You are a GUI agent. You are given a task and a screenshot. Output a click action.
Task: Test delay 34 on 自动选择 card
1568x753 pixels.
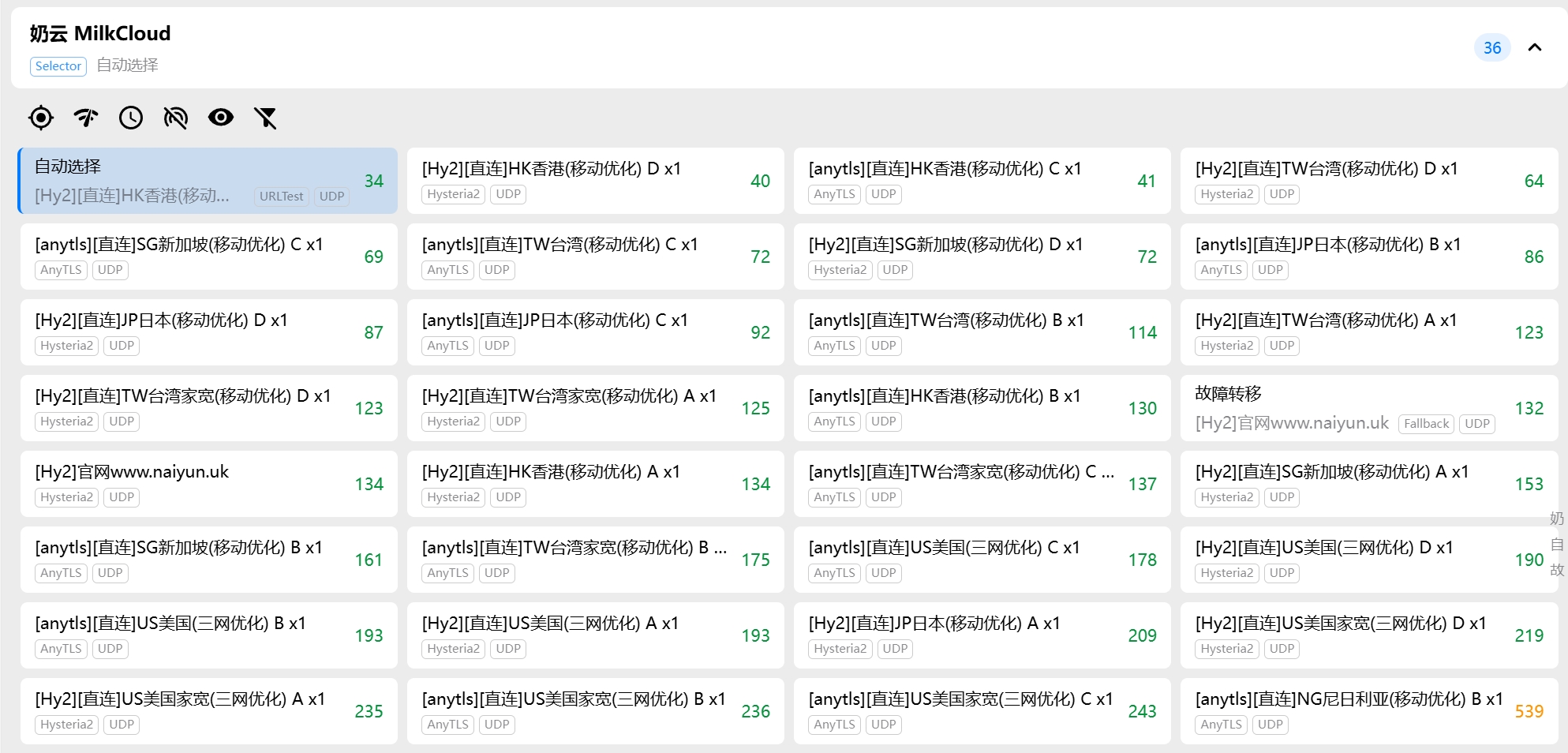374,181
